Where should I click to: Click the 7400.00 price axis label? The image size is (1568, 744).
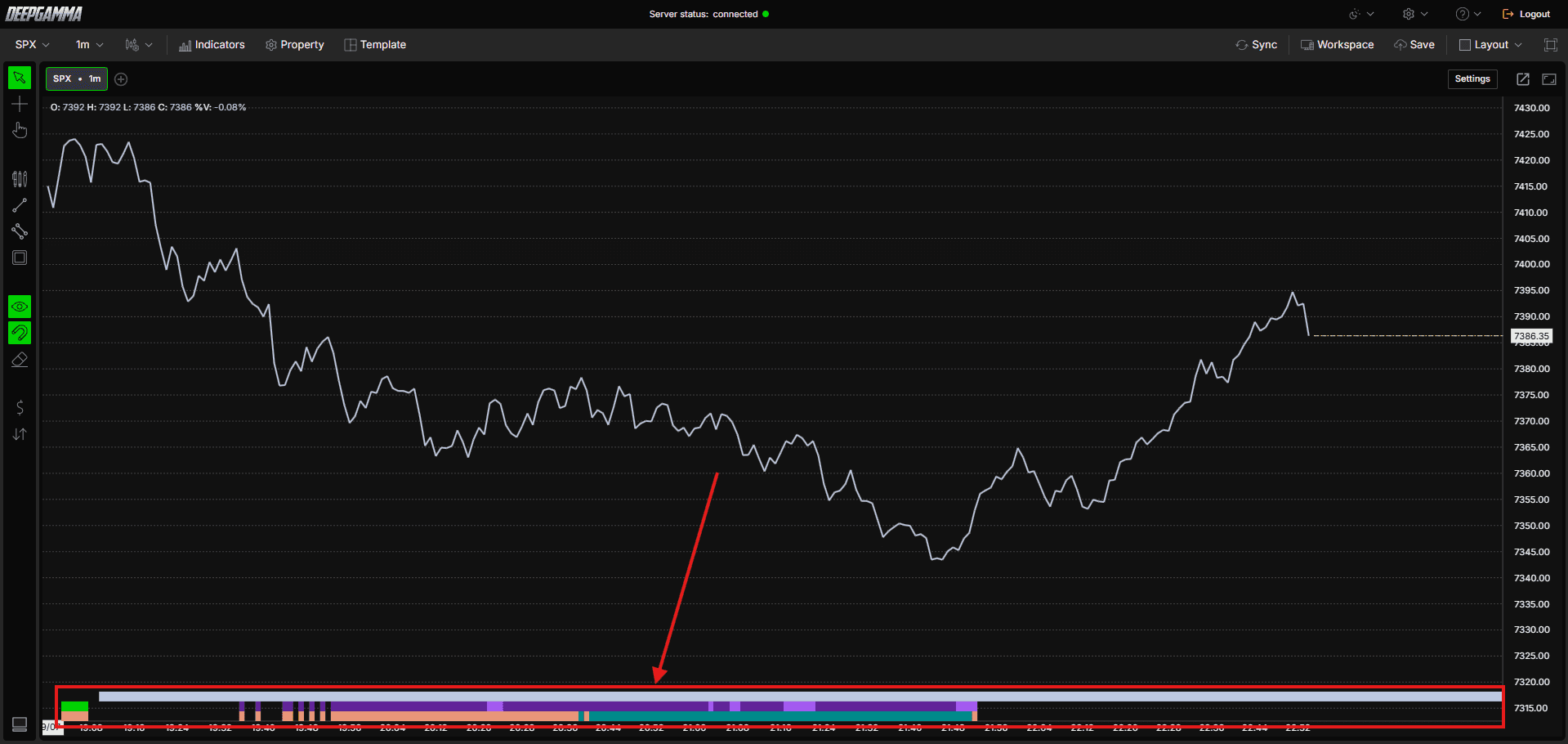[1531, 264]
